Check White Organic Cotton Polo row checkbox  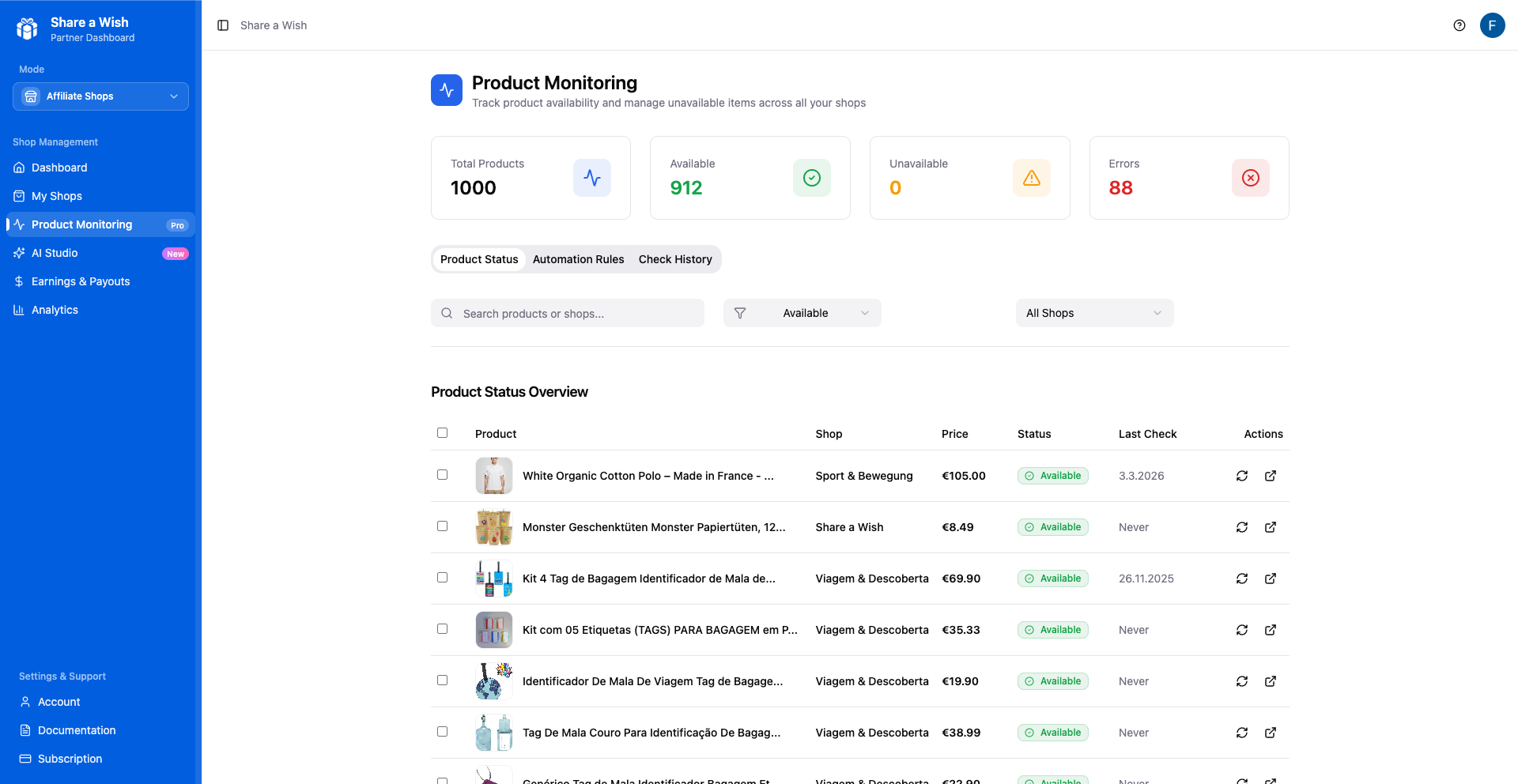coord(442,474)
